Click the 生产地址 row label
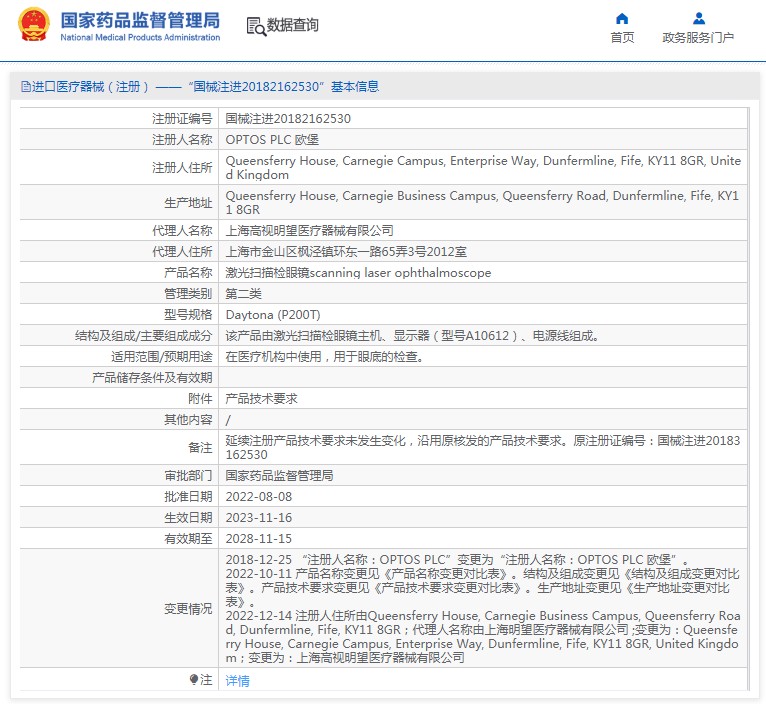 188,202
